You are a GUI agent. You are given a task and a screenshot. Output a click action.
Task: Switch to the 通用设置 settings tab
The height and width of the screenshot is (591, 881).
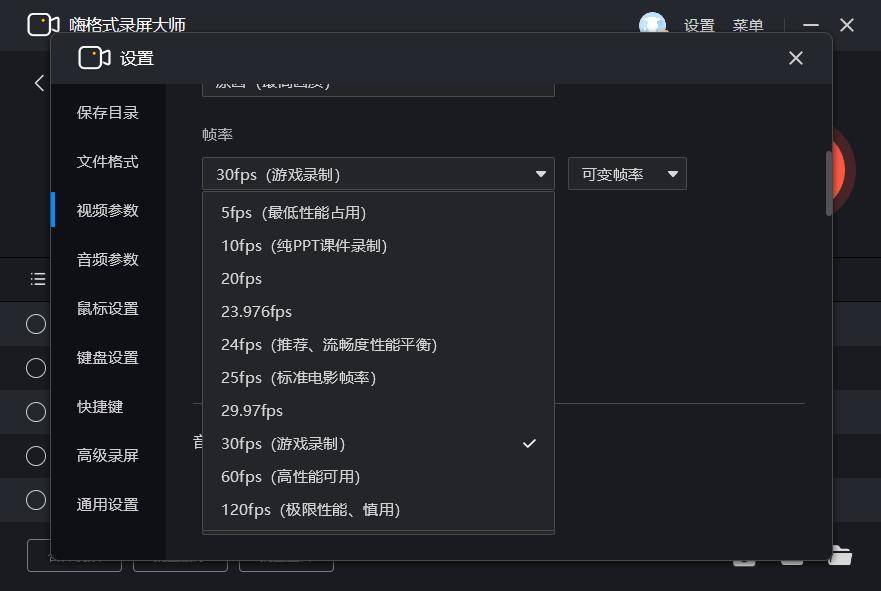tap(107, 504)
